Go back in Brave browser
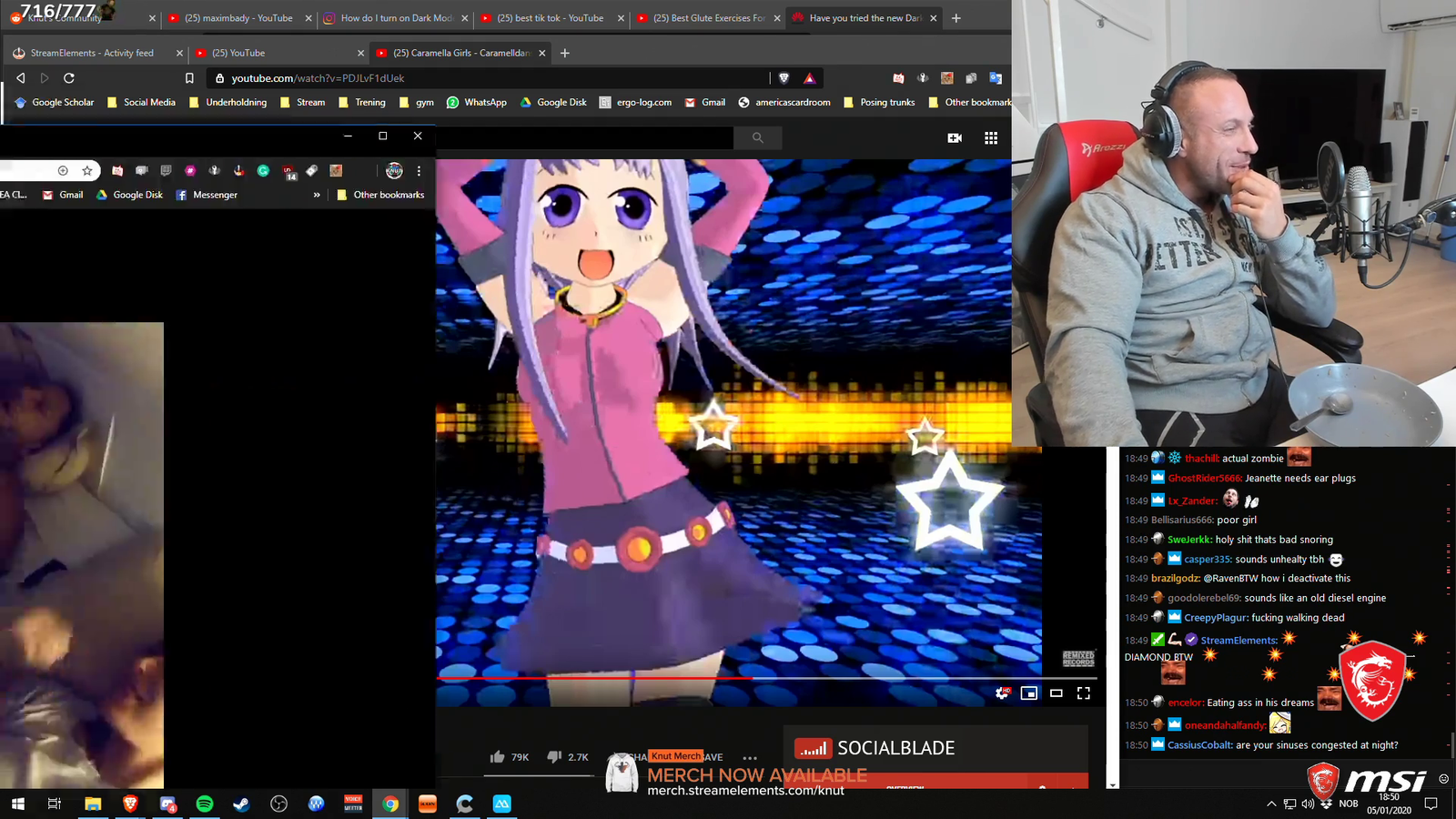Image resolution: width=1456 pixels, height=819 pixels. 21,78
